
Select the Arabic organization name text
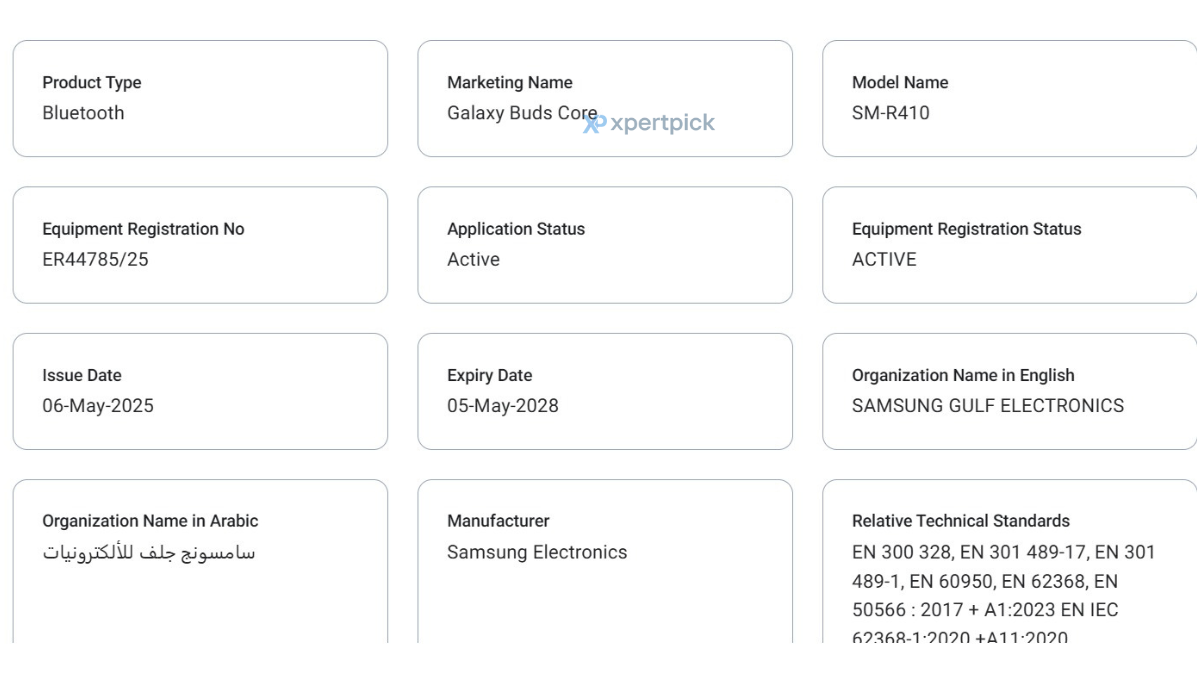tap(149, 552)
